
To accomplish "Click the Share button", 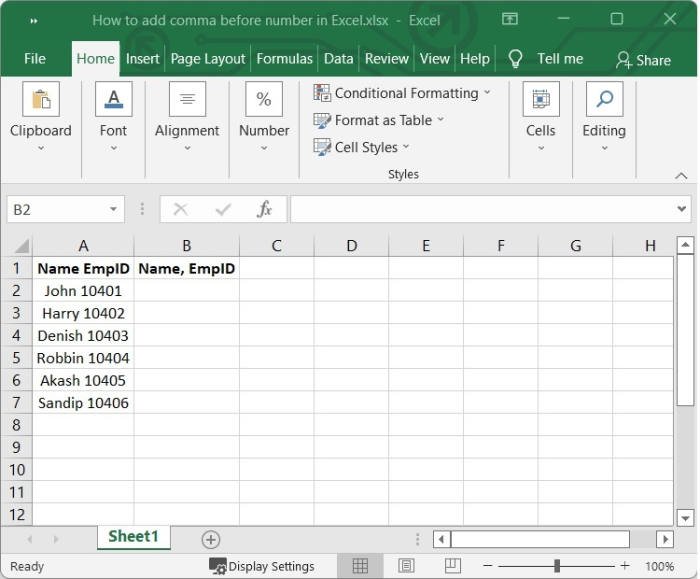I will [643, 60].
